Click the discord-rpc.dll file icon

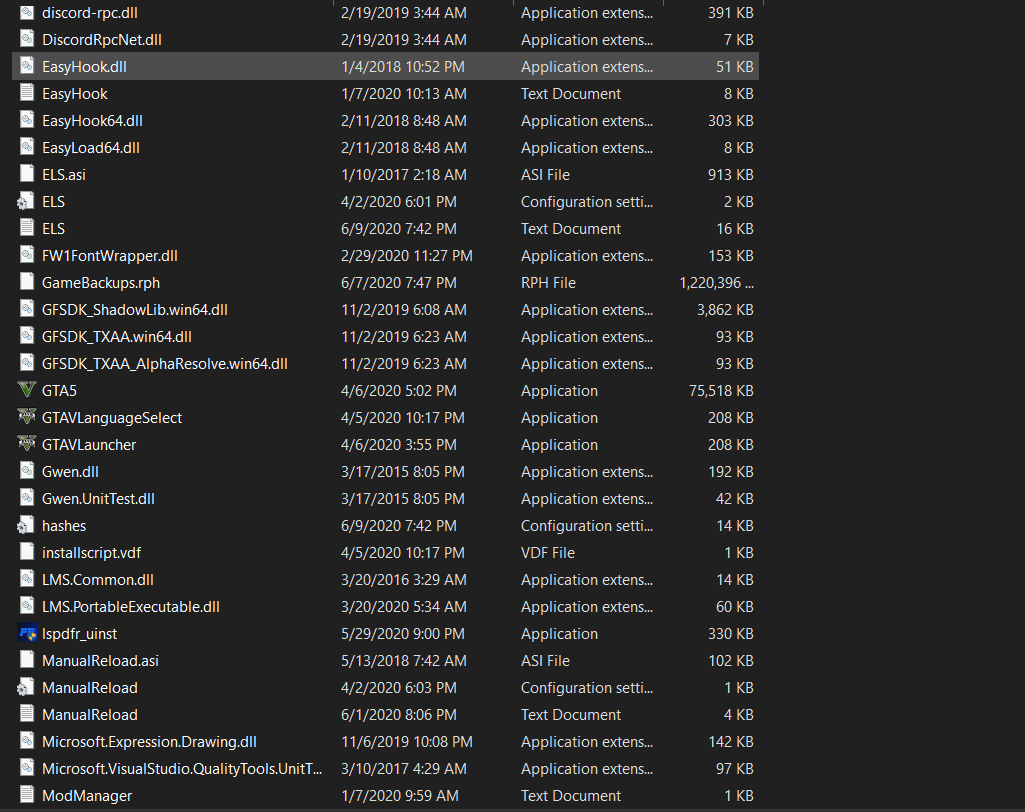[x=27, y=12]
